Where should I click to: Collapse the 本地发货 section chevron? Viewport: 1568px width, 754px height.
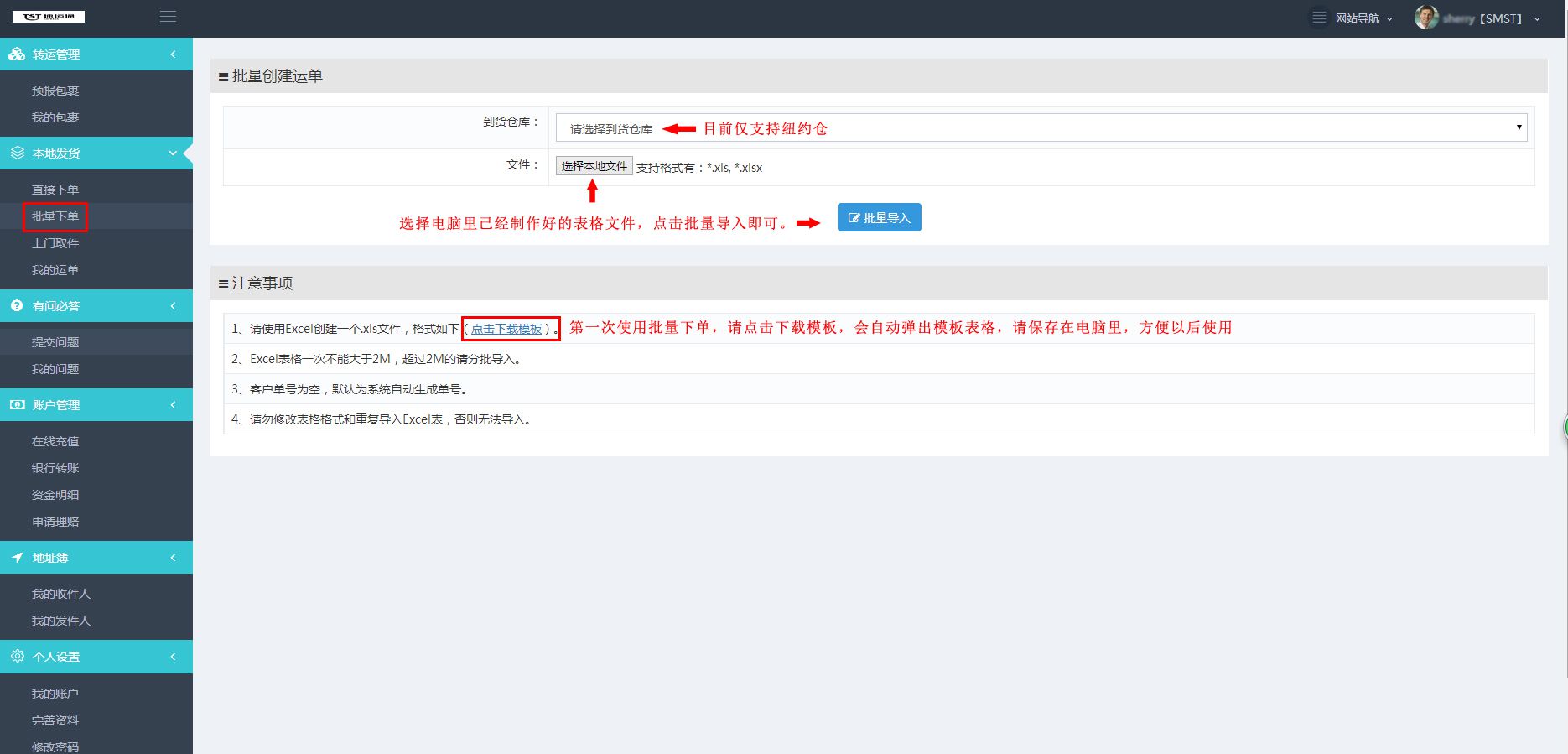pyautogui.click(x=174, y=153)
